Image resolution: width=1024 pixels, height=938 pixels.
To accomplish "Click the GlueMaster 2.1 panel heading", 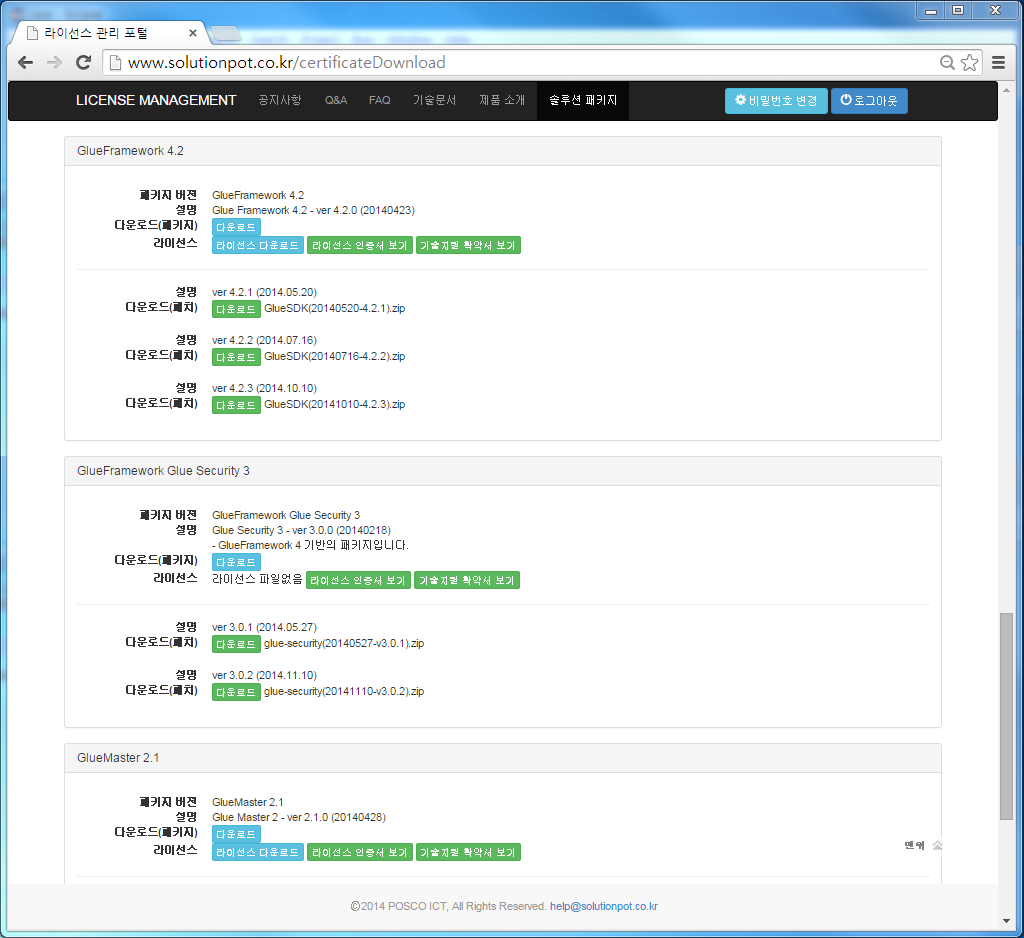I will click(x=503, y=758).
